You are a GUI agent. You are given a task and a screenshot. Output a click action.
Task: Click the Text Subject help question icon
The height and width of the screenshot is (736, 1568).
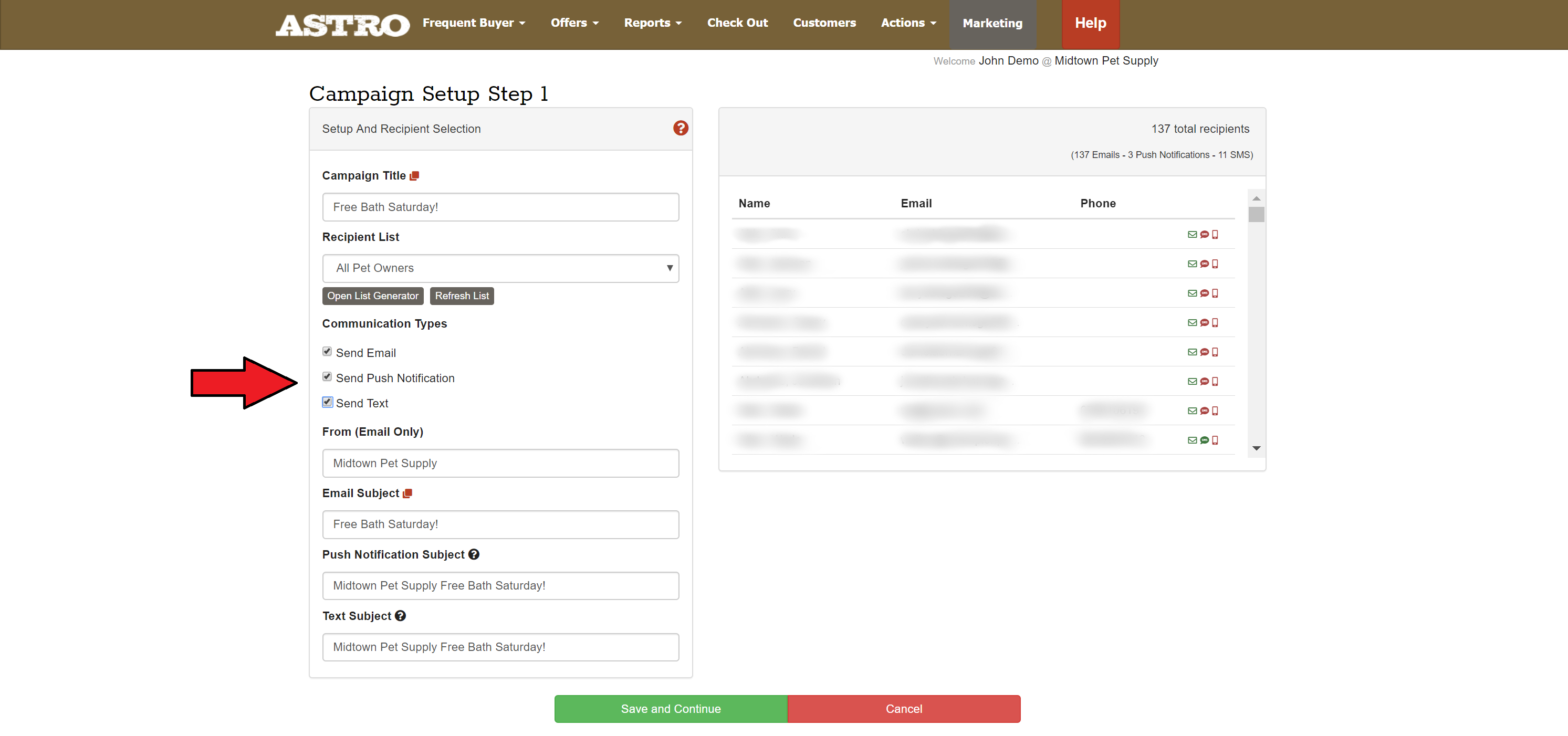click(400, 615)
